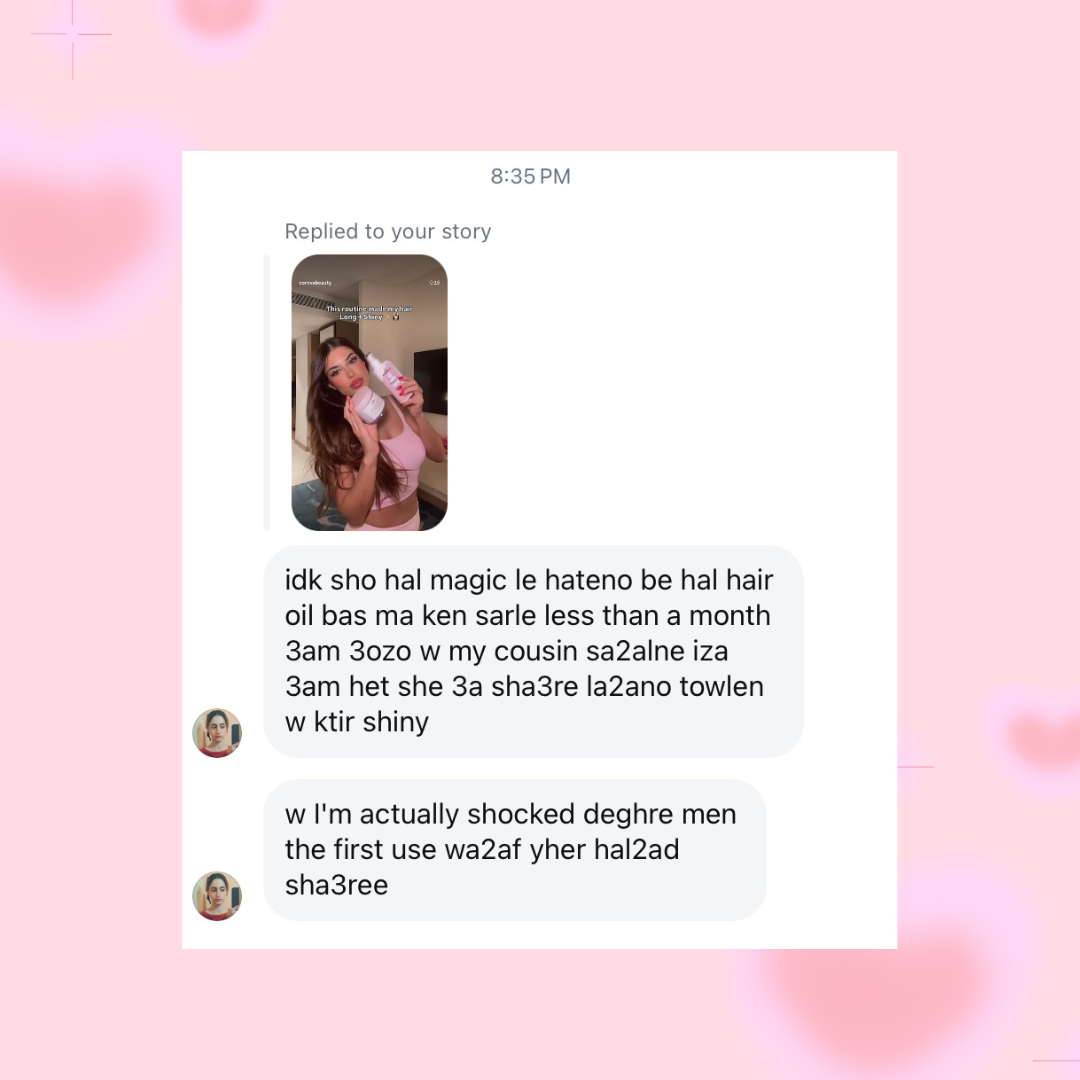Click the pink jar held in the story
The image size is (1080, 1080).
click(x=368, y=405)
